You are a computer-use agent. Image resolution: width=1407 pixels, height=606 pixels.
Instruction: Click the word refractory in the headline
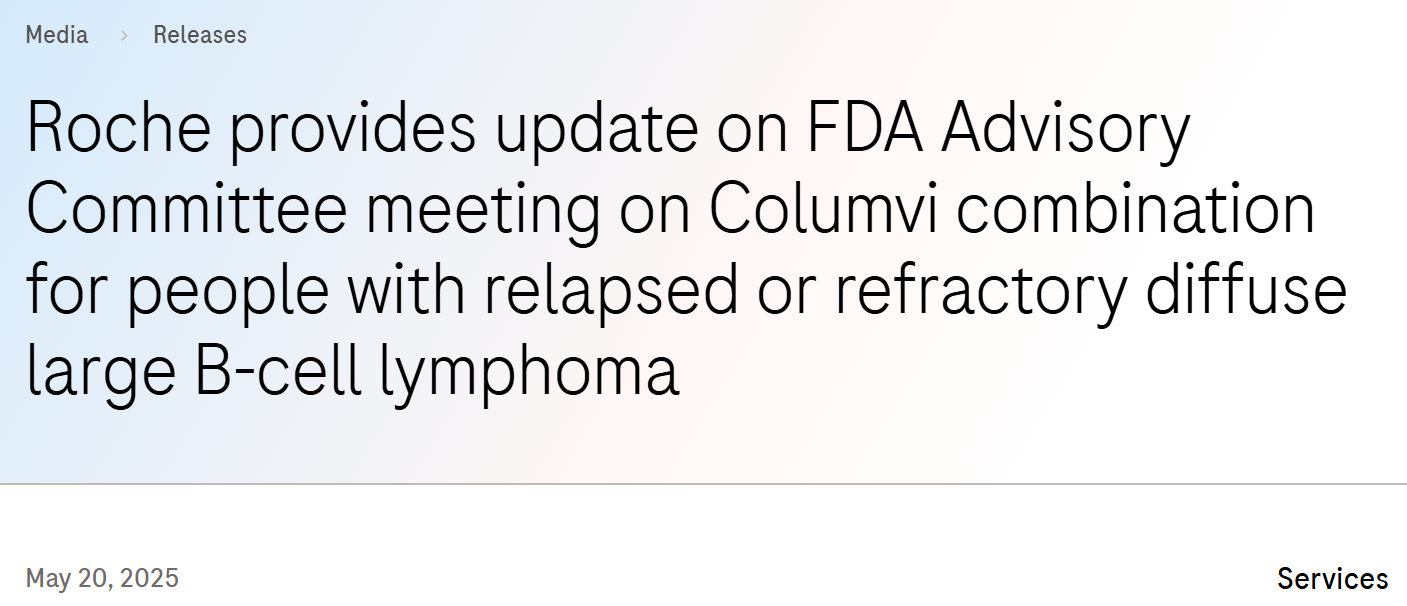(x=980, y=290)
